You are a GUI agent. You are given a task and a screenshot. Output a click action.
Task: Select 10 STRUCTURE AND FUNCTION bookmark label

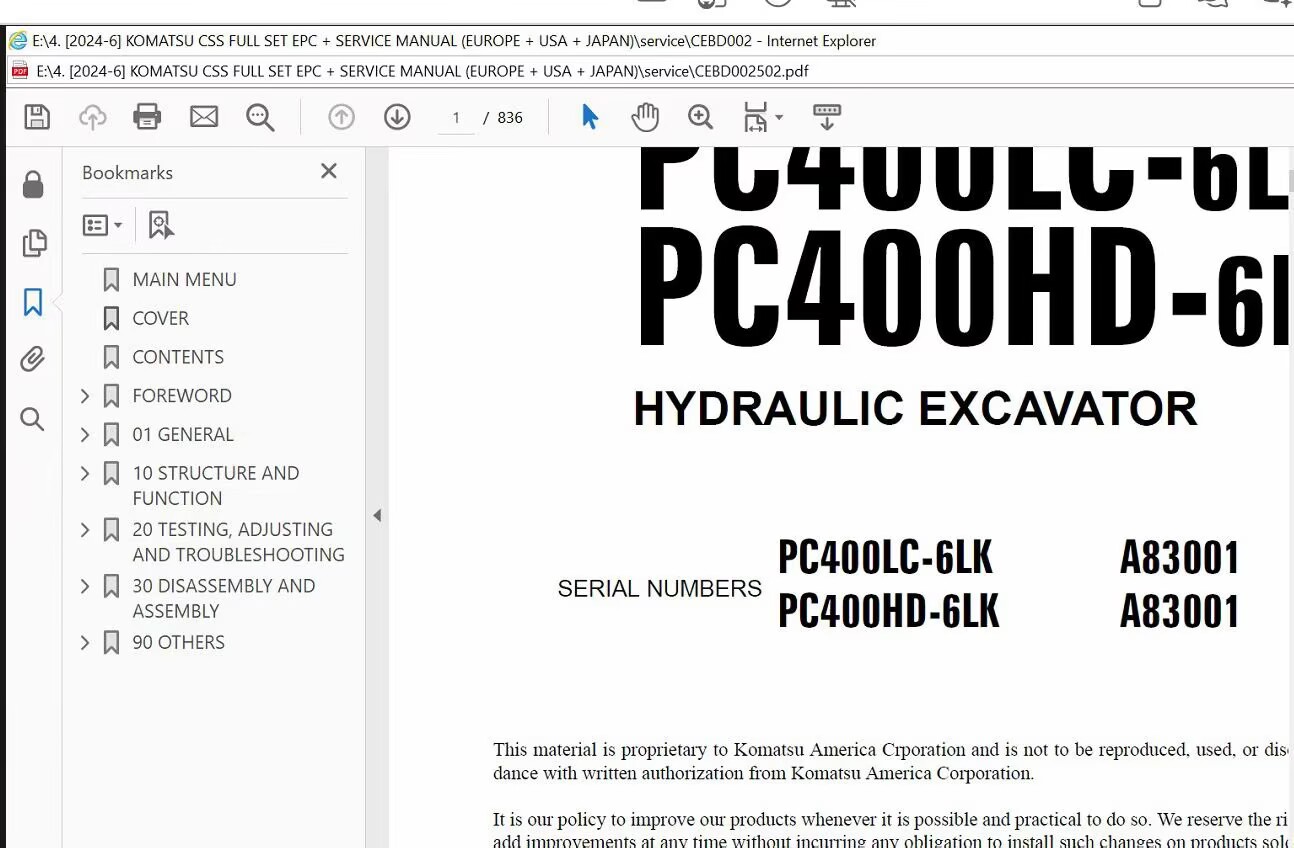coord(216,486)
